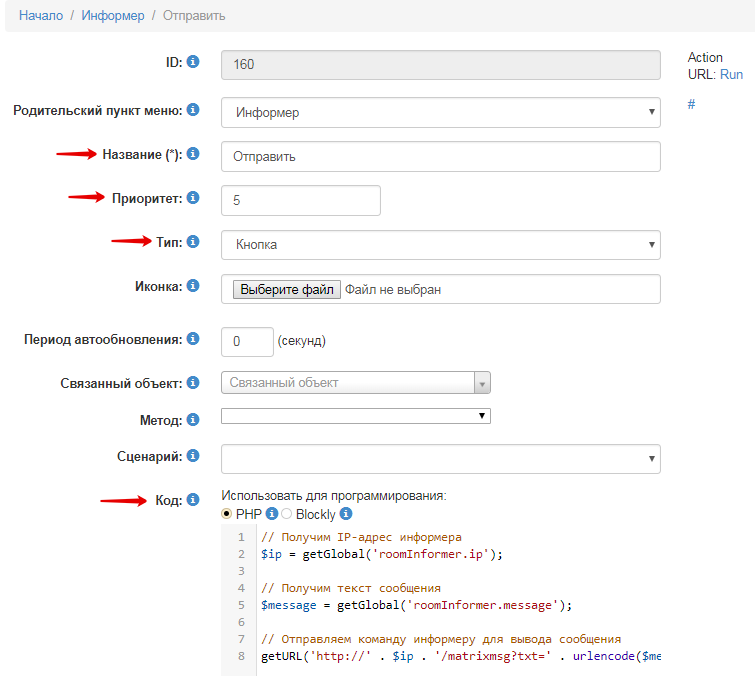This screenshot has height=676, width=755.
Task: Click Выберите файл button
Action: (x=287, y=289)
